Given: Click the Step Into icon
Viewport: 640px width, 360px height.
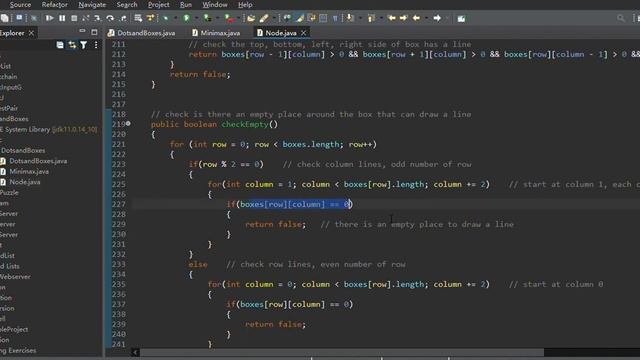Looking at the screenshot, I should pos(97,18).
